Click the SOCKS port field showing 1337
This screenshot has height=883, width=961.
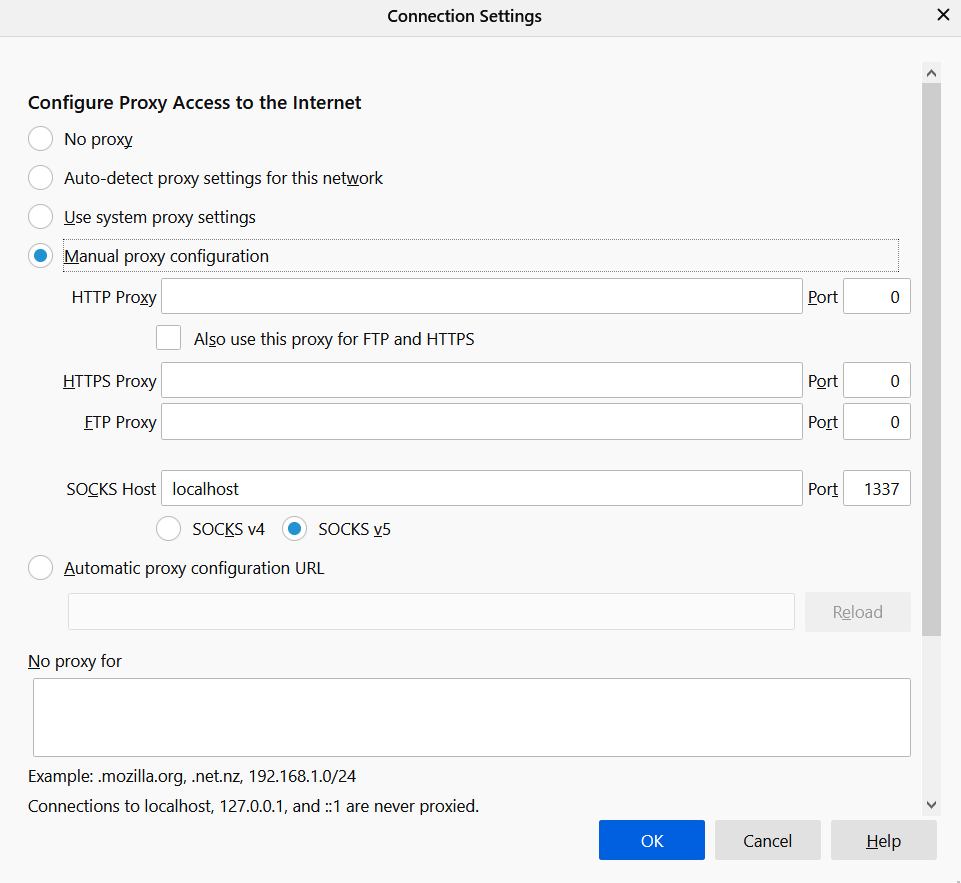click(x=876, y=489)
